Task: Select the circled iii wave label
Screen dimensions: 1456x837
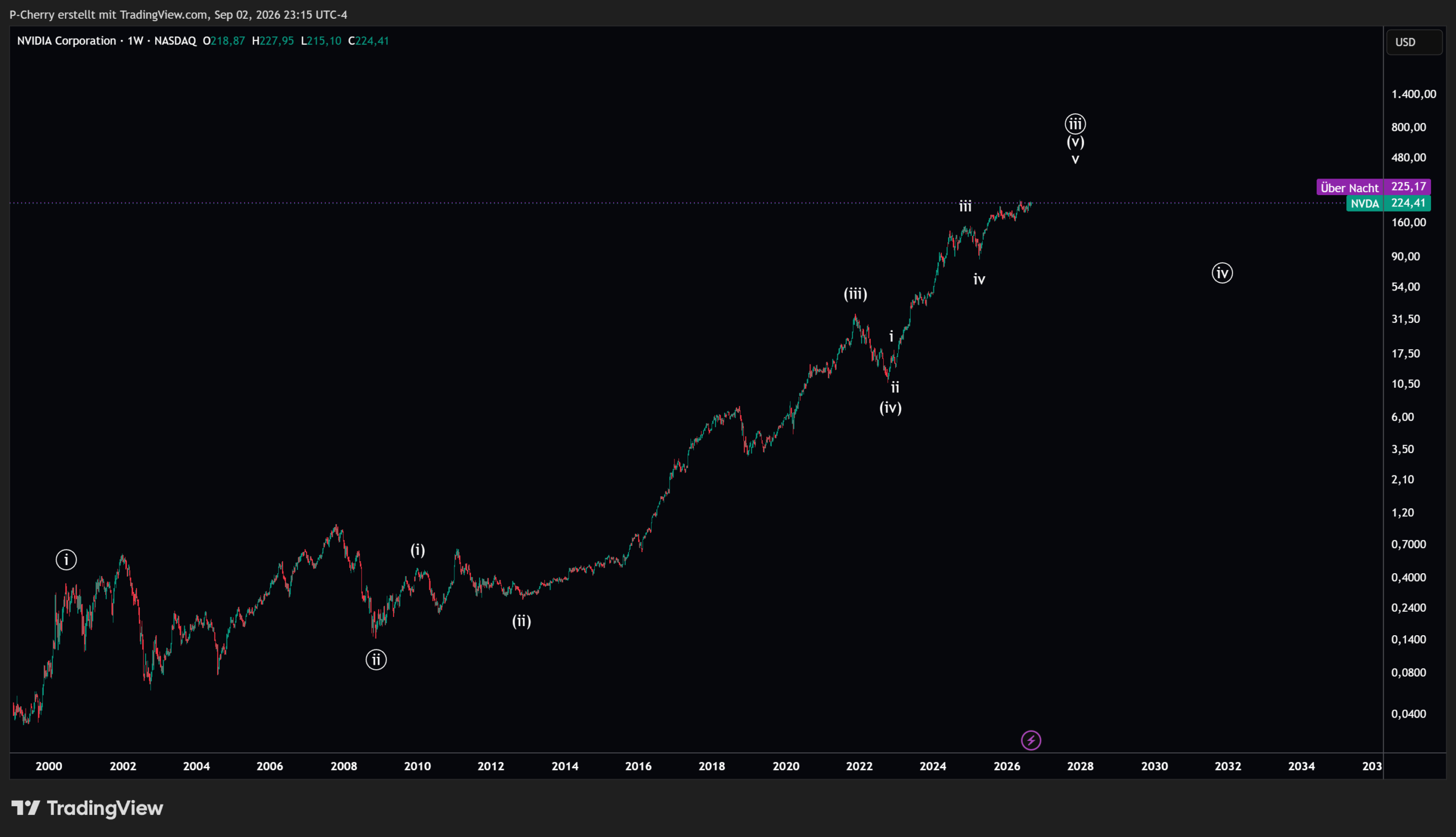Action: tap(1075, 123)
